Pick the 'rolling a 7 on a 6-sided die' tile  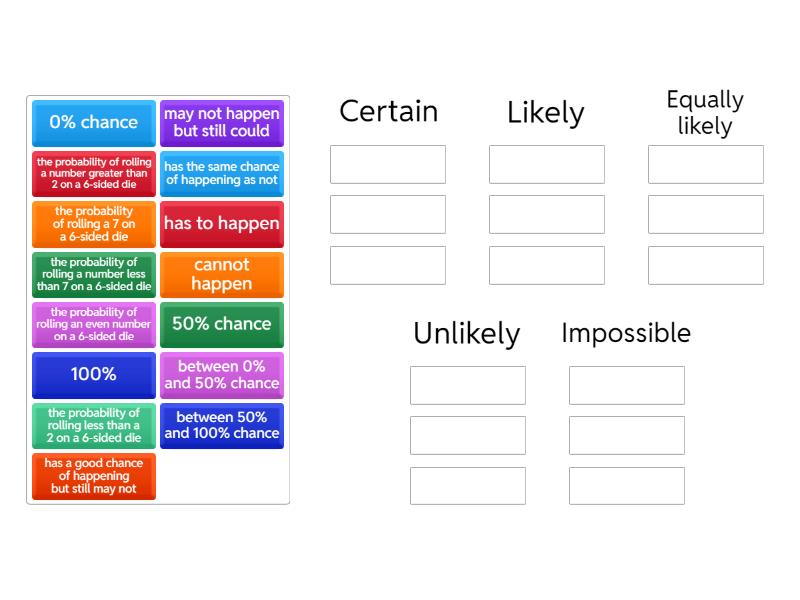94,224
